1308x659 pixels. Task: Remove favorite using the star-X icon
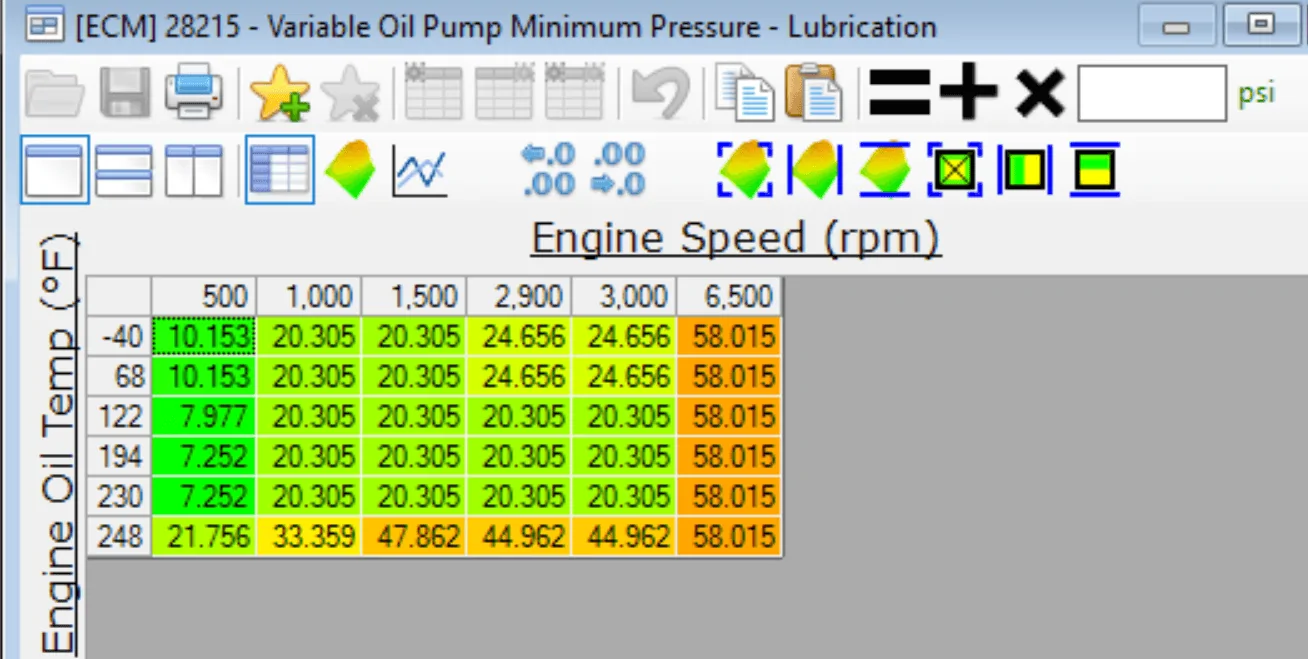[351, 93]
